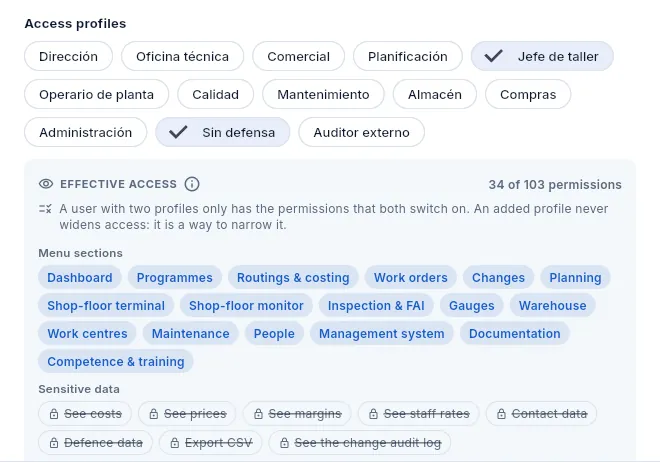660x462 pixels.
Task: Toggle the Dirección access profile
Action: (69, 56)
